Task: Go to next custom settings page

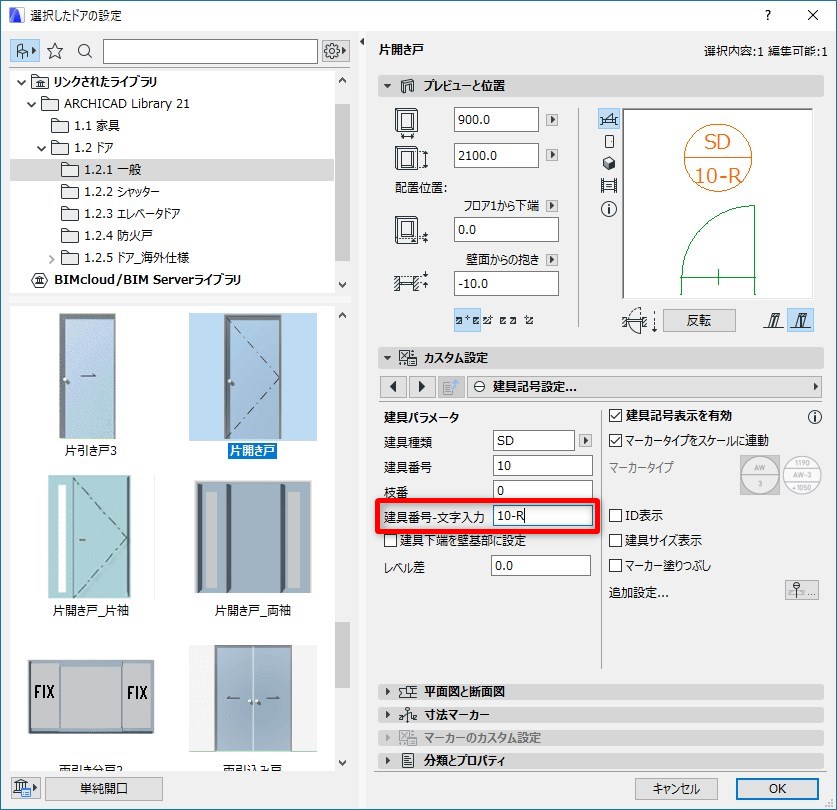Action: pyautogui.click(x=422, y=387)
